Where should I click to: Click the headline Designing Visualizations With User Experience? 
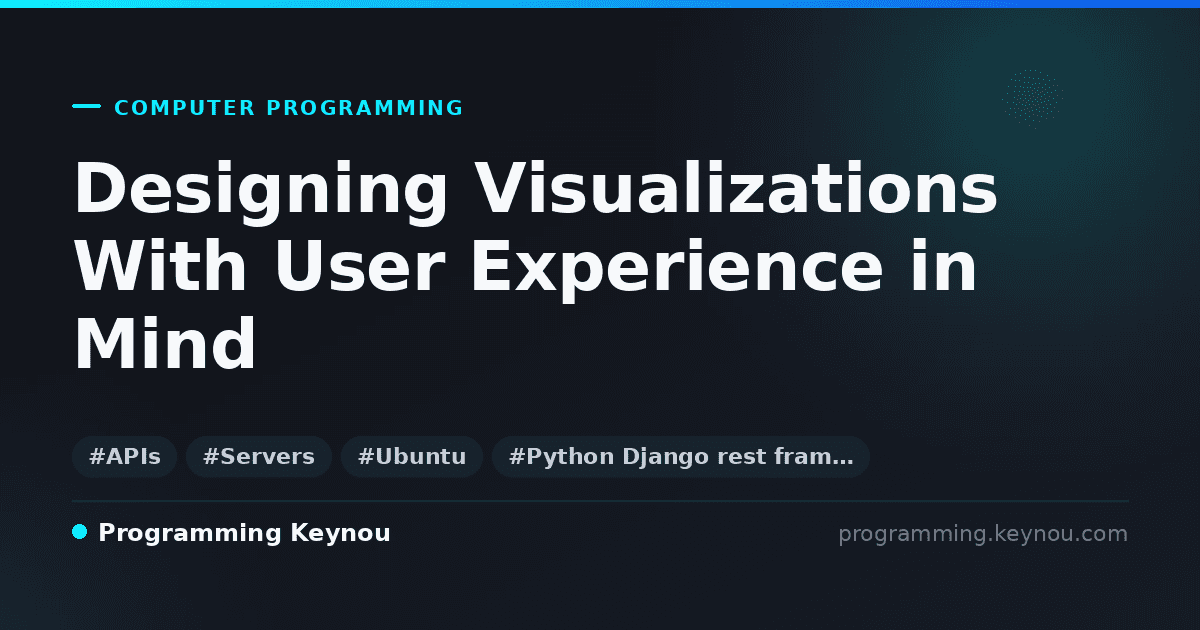coord(536,266)
